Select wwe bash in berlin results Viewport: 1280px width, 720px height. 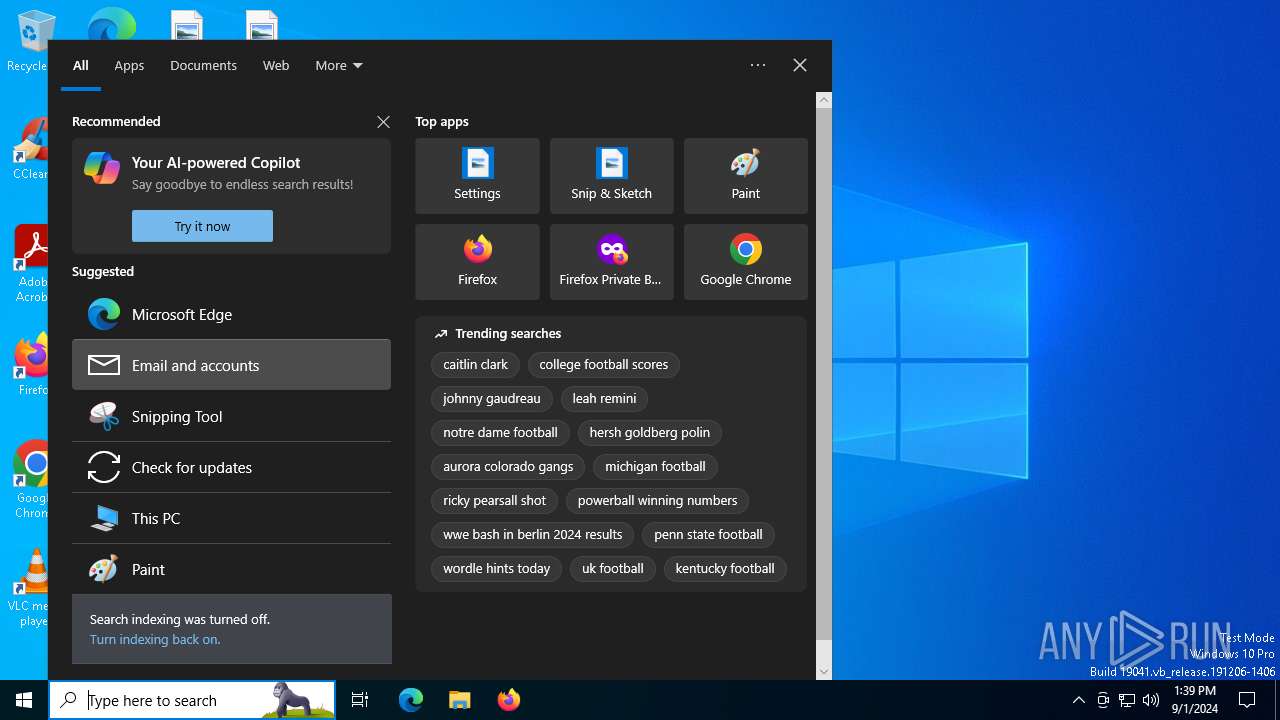coord(533,535)
